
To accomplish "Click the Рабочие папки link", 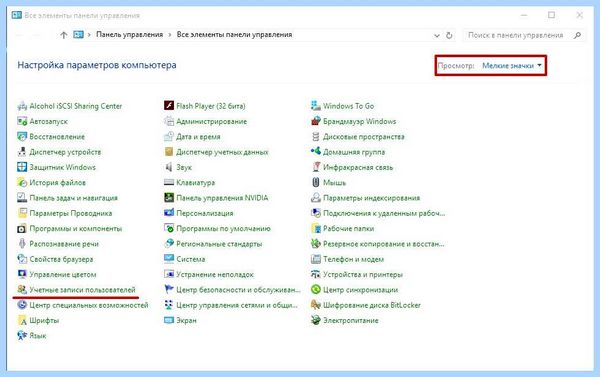I will click(349, 228).
